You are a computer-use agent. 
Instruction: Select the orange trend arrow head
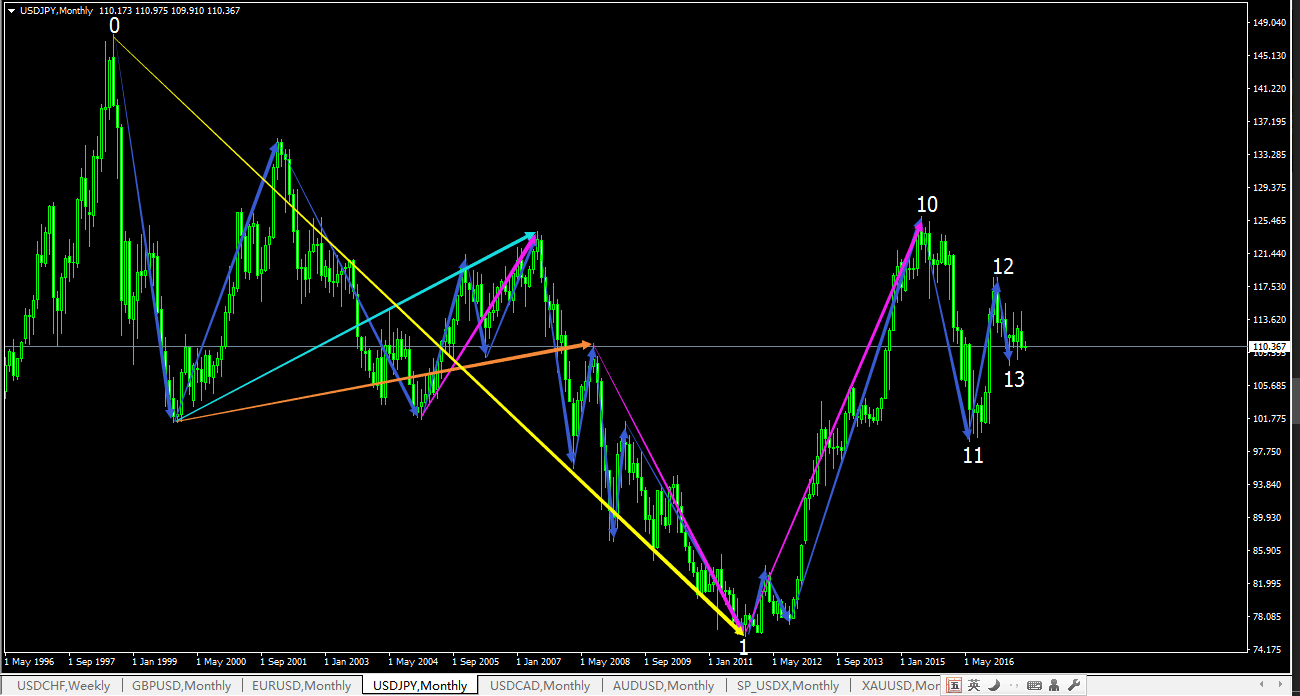pos(588,344)
